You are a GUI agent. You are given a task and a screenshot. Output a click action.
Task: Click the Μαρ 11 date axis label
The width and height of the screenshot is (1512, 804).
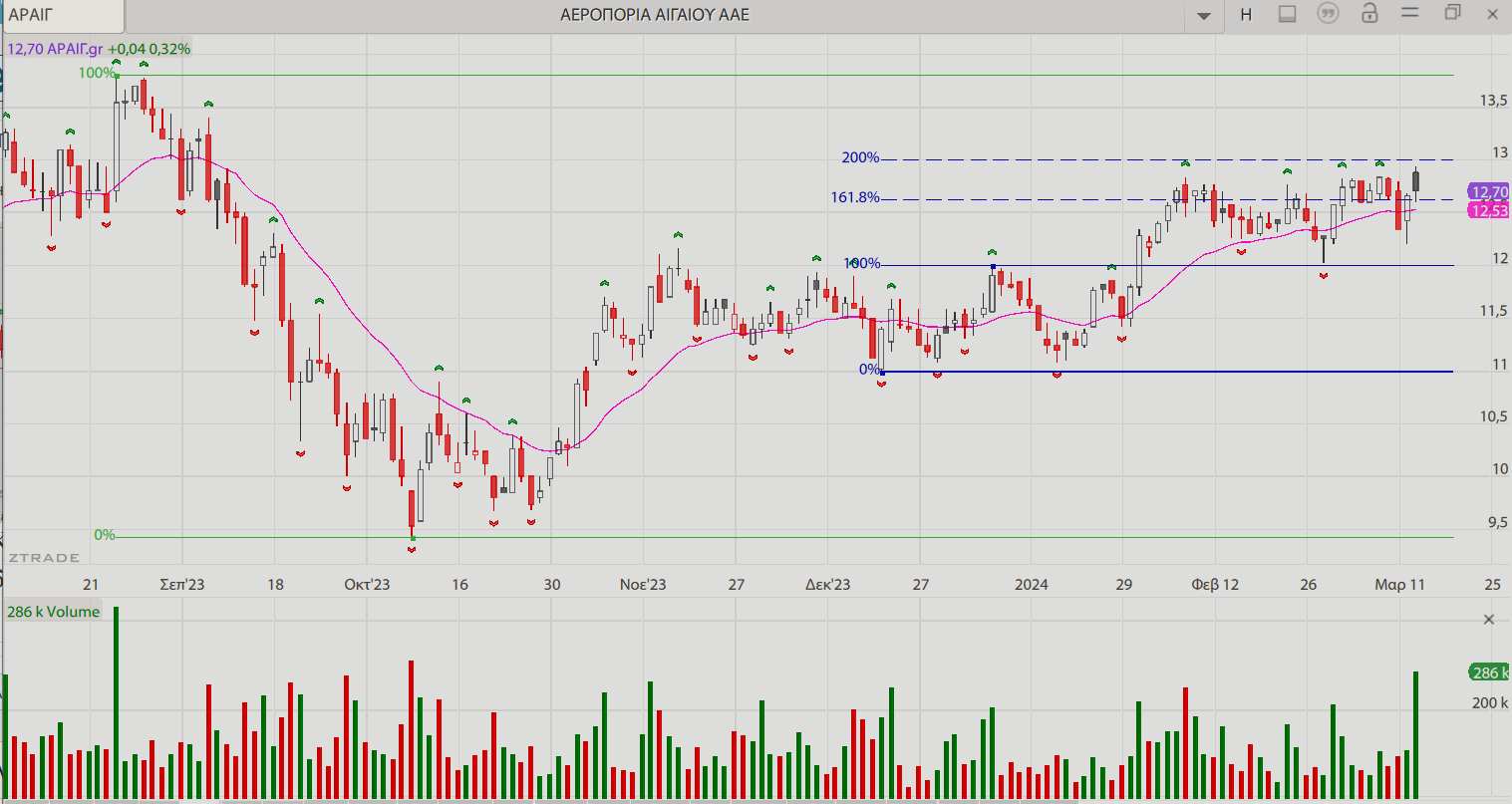point(1399,585)
